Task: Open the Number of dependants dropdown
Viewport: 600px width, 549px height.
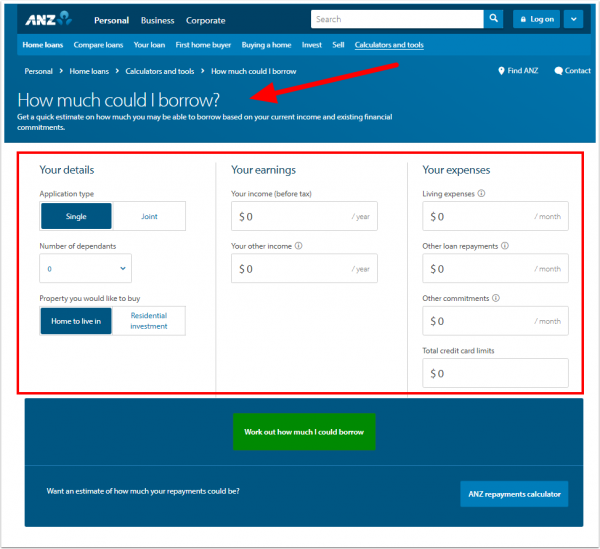Action: click(x=85, y=268)
